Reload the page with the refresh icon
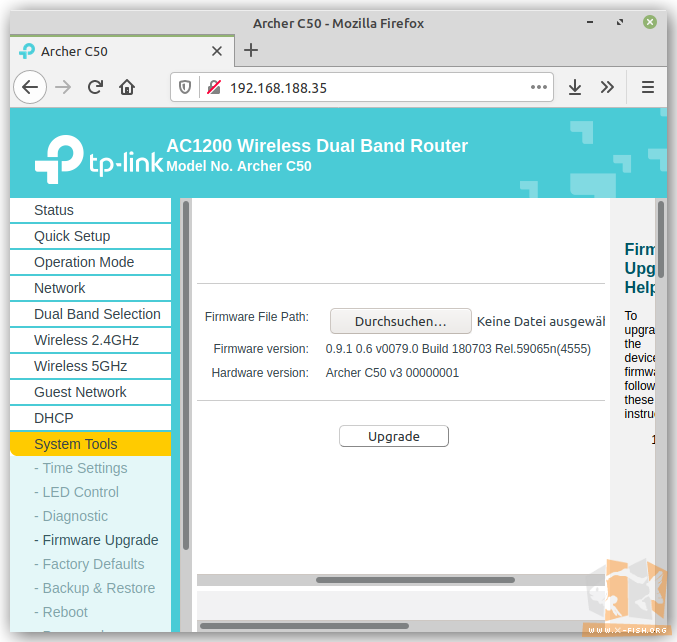 [x=95, y=87]
